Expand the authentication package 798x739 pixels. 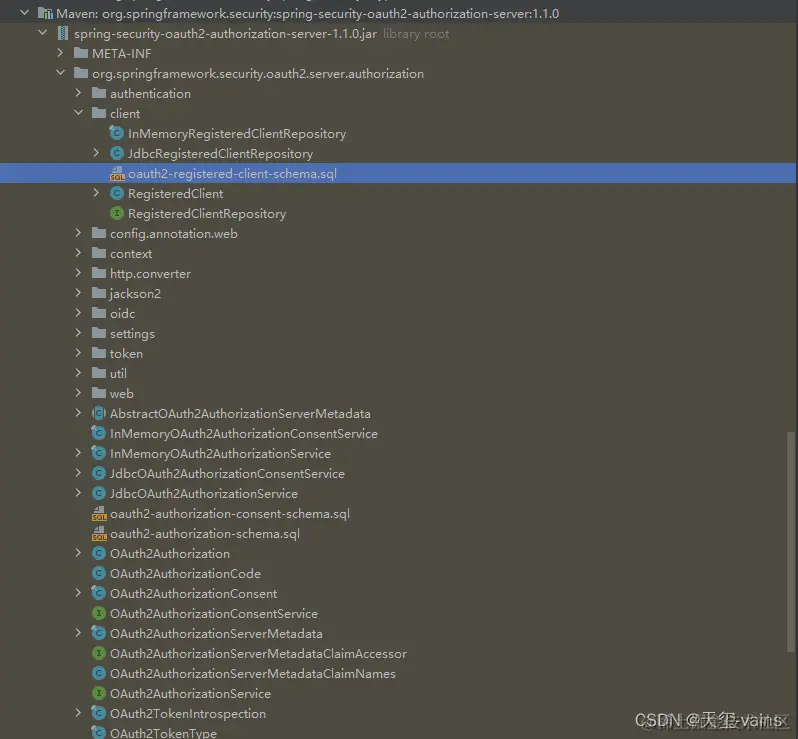78,93
